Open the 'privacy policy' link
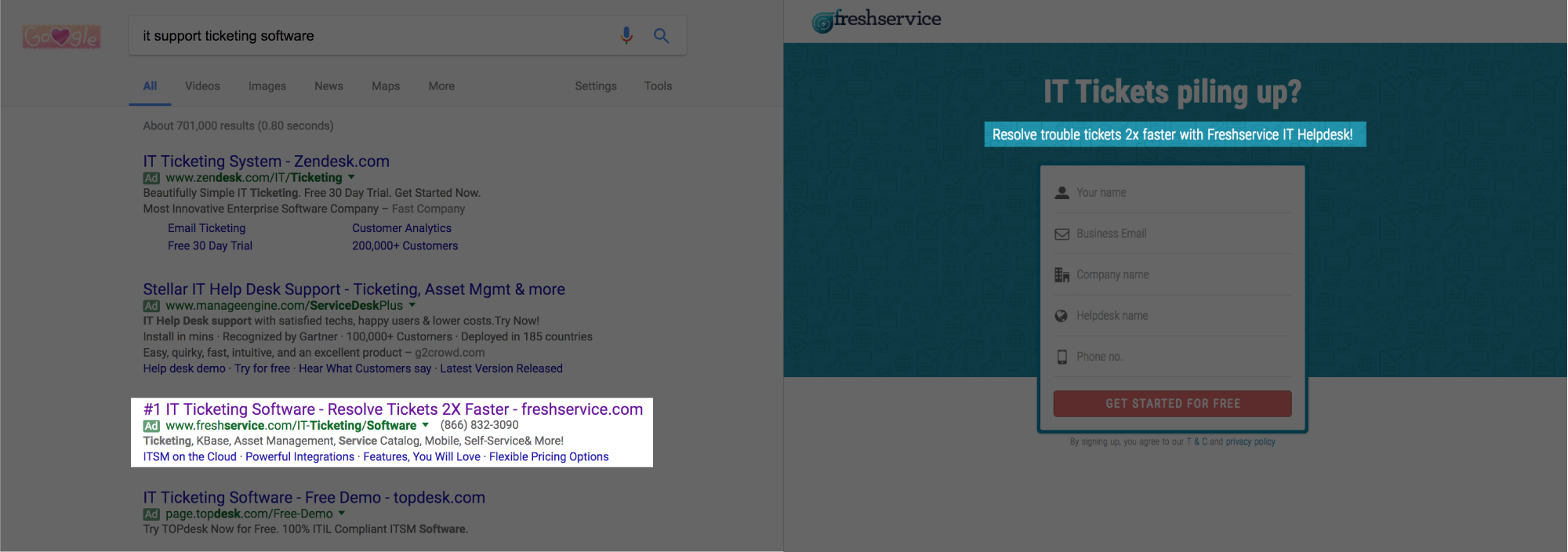This screenshot has width=1568, height=552. [1250, 442]
